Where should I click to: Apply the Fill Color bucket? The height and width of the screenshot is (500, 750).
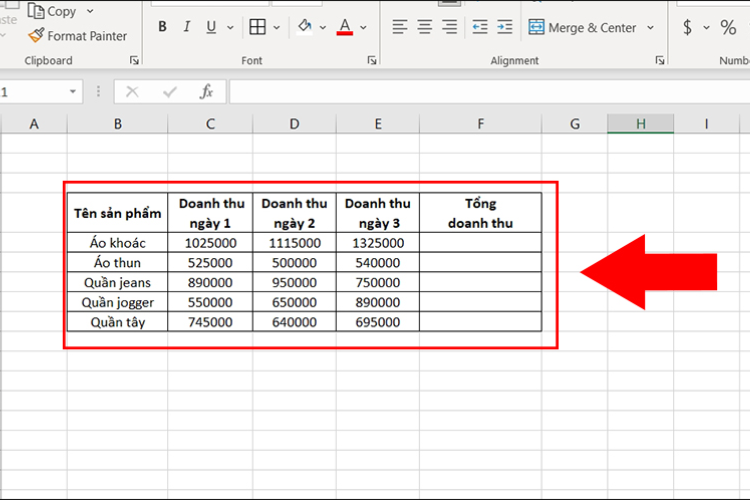click(x=305, y=27)
